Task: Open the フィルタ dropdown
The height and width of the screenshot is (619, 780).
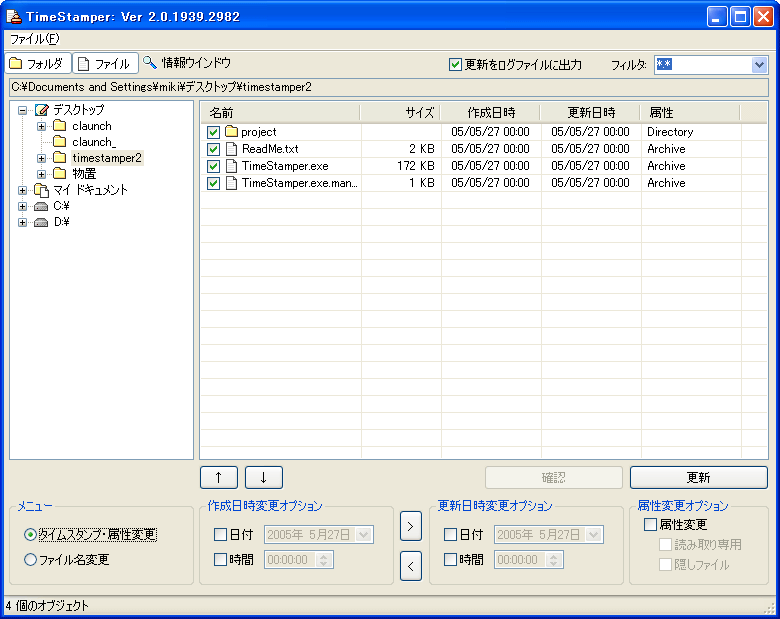Action: tap(758, 65)
